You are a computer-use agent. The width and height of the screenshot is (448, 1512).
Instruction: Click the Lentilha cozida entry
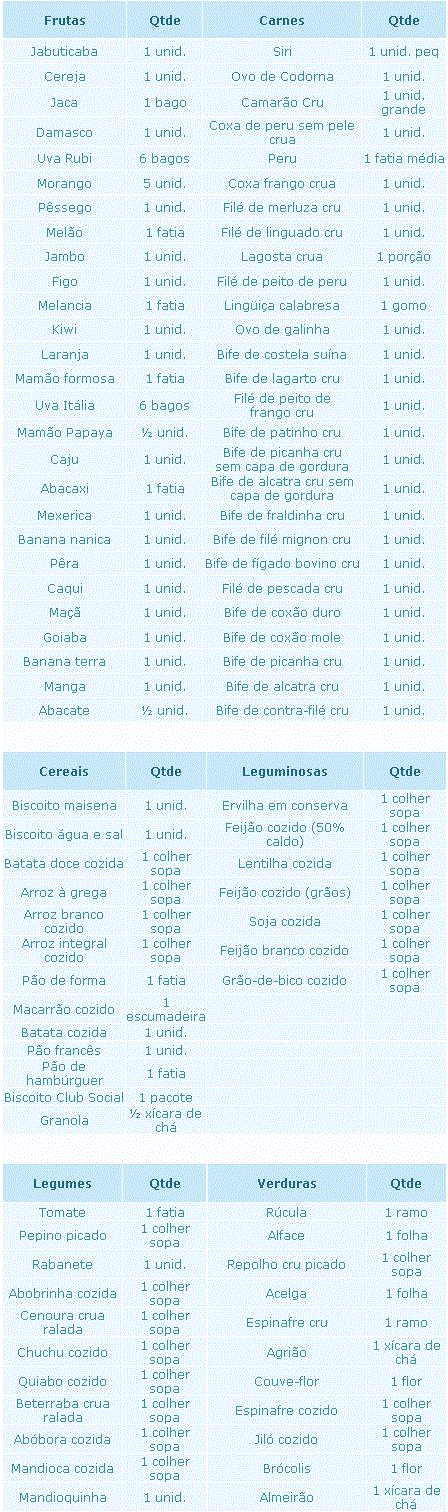click(x=285, y=864)
